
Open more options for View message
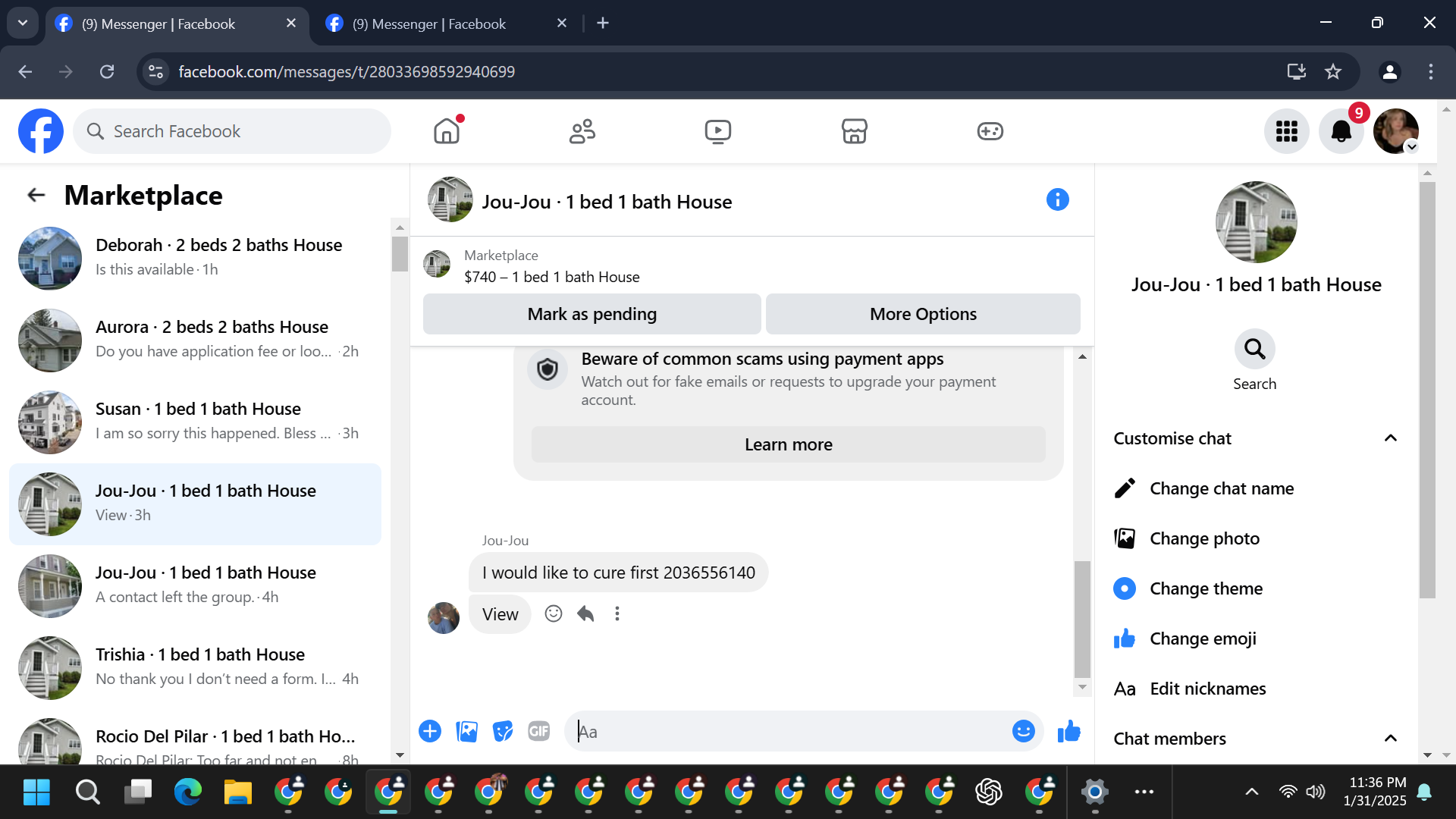point(617,613)
